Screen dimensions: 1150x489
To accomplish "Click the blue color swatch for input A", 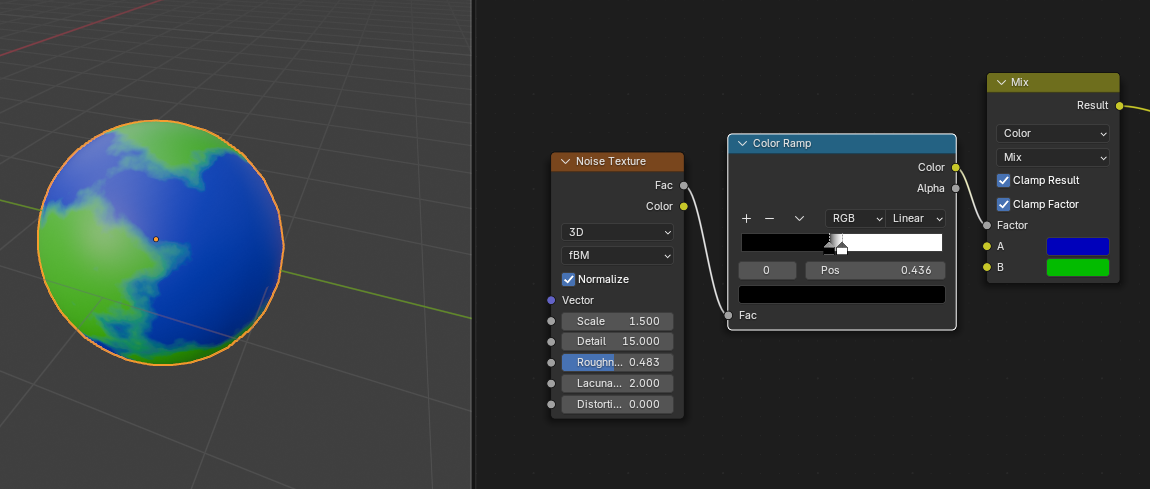I will pos(1077,246).
